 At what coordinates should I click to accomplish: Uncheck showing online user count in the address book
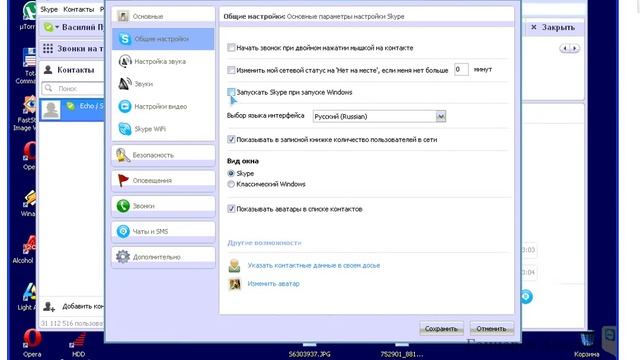(x=231, y=140)
